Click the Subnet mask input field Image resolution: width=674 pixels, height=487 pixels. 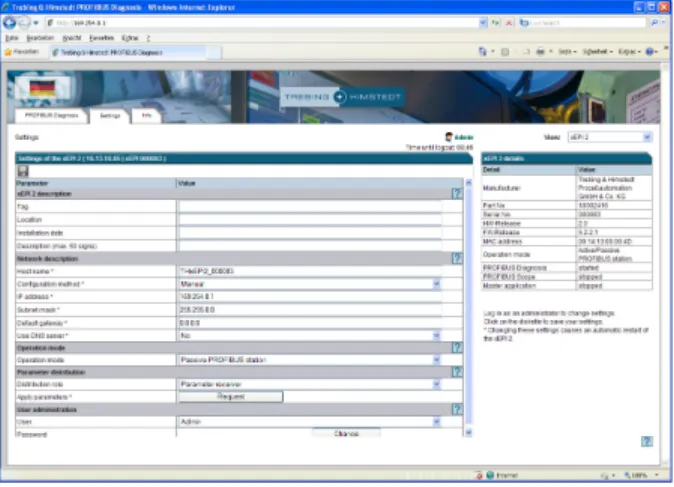(x=310, y=309)
